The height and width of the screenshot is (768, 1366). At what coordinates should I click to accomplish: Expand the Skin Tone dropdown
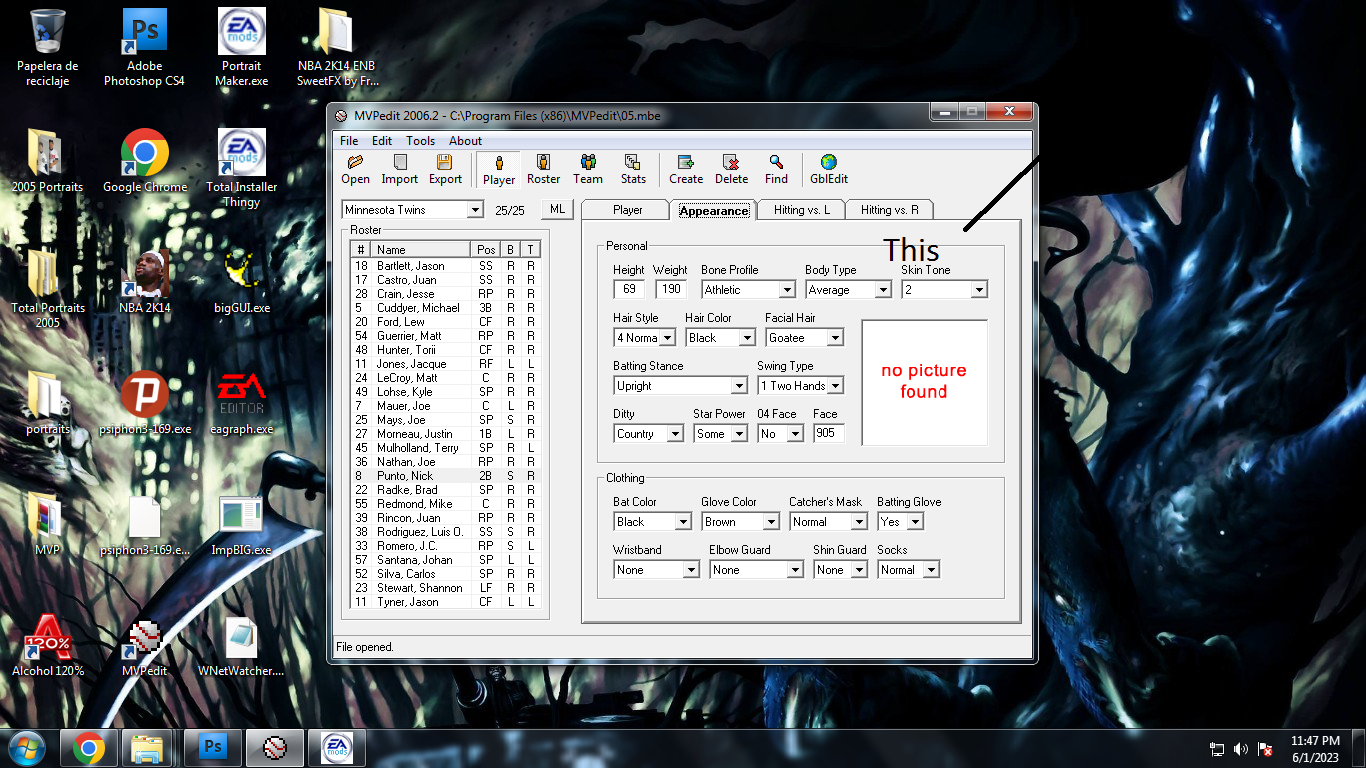(979, 290)
